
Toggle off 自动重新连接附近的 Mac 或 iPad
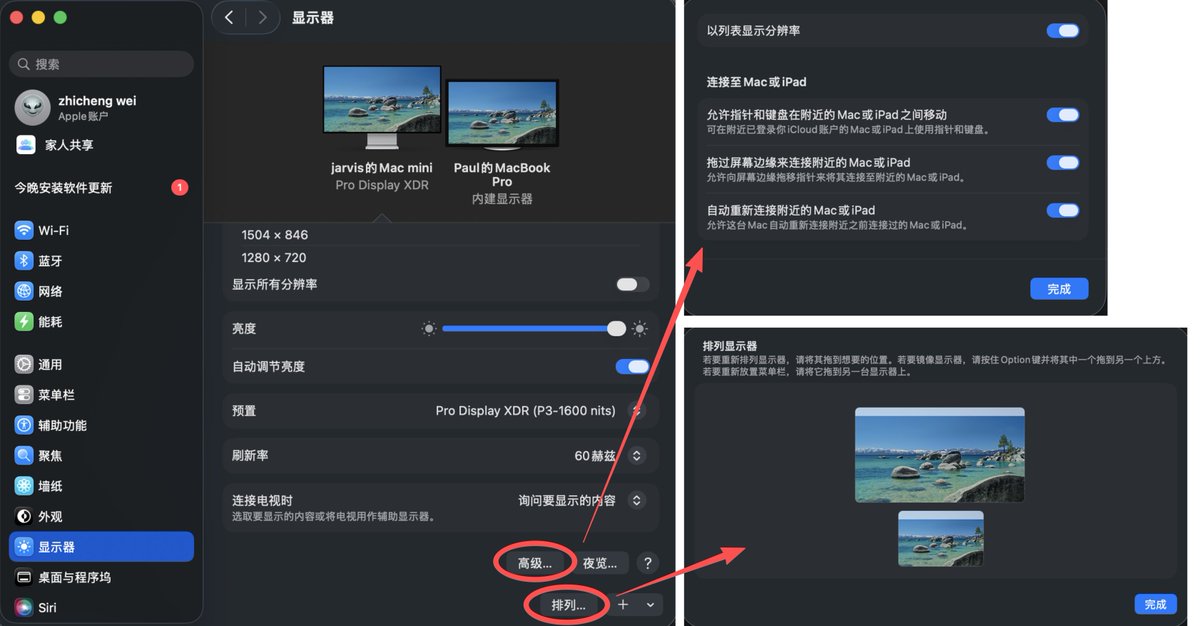[1062, 210]
